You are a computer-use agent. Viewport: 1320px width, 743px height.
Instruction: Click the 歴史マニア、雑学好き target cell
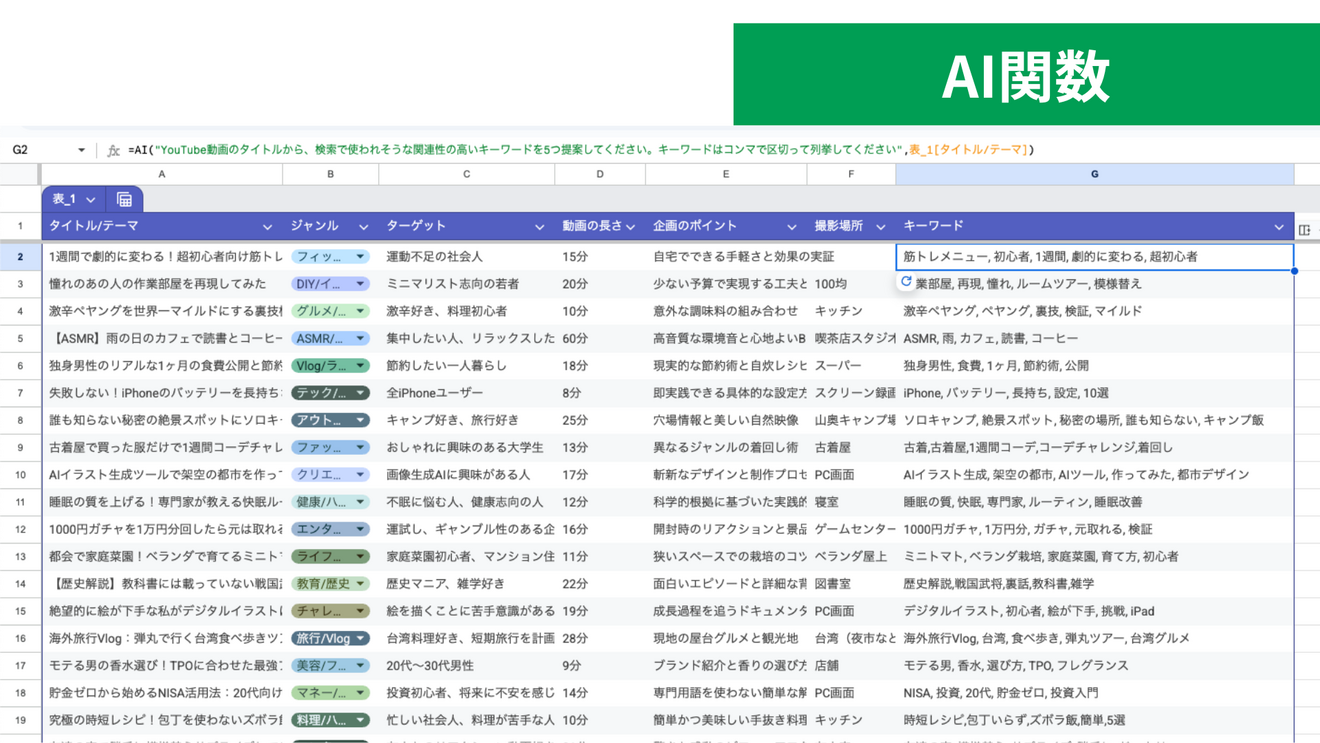[466, 584]
